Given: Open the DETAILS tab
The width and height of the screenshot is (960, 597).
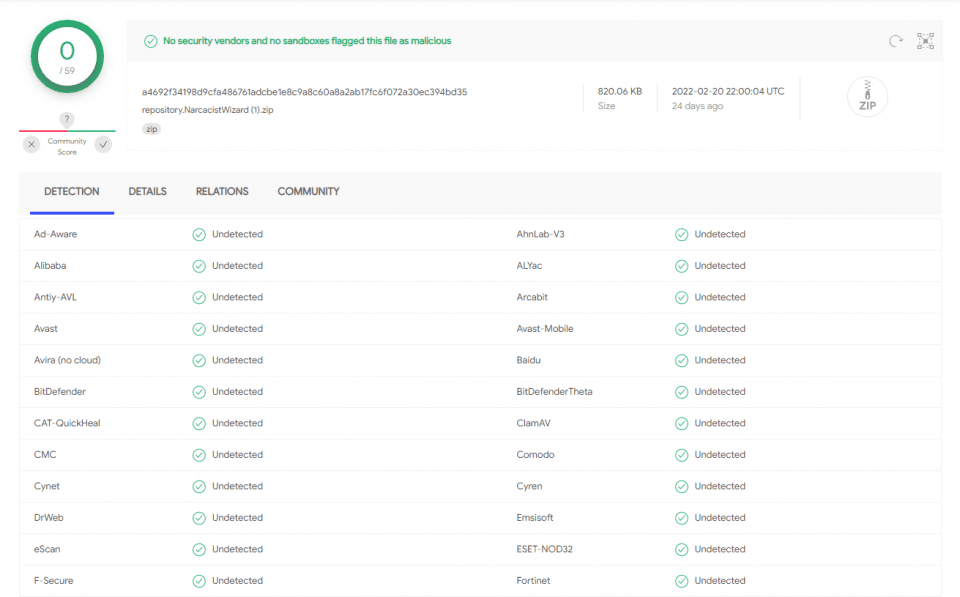Looking at the screenshot, I should coord(148,192).
